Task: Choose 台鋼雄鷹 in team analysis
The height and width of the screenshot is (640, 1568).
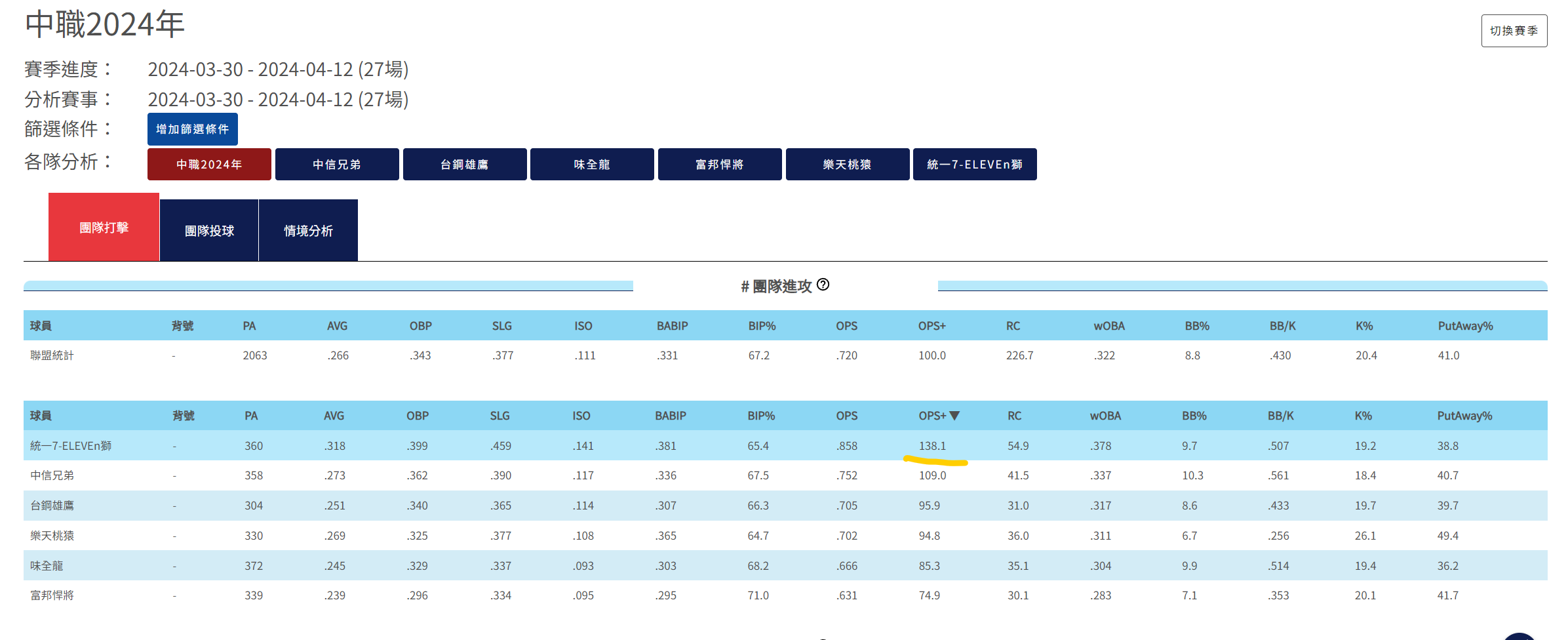Action: (464, 165)
